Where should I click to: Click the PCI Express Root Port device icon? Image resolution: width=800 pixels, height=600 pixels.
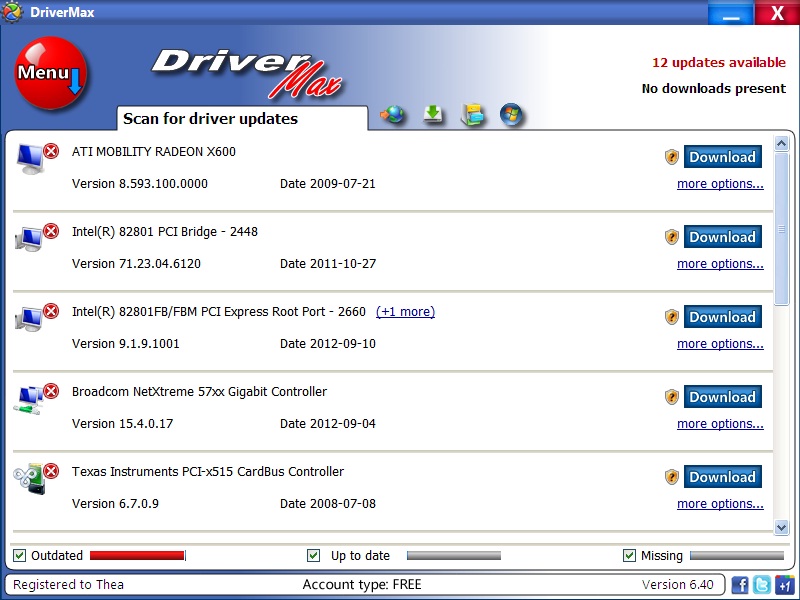click(30, 319)
